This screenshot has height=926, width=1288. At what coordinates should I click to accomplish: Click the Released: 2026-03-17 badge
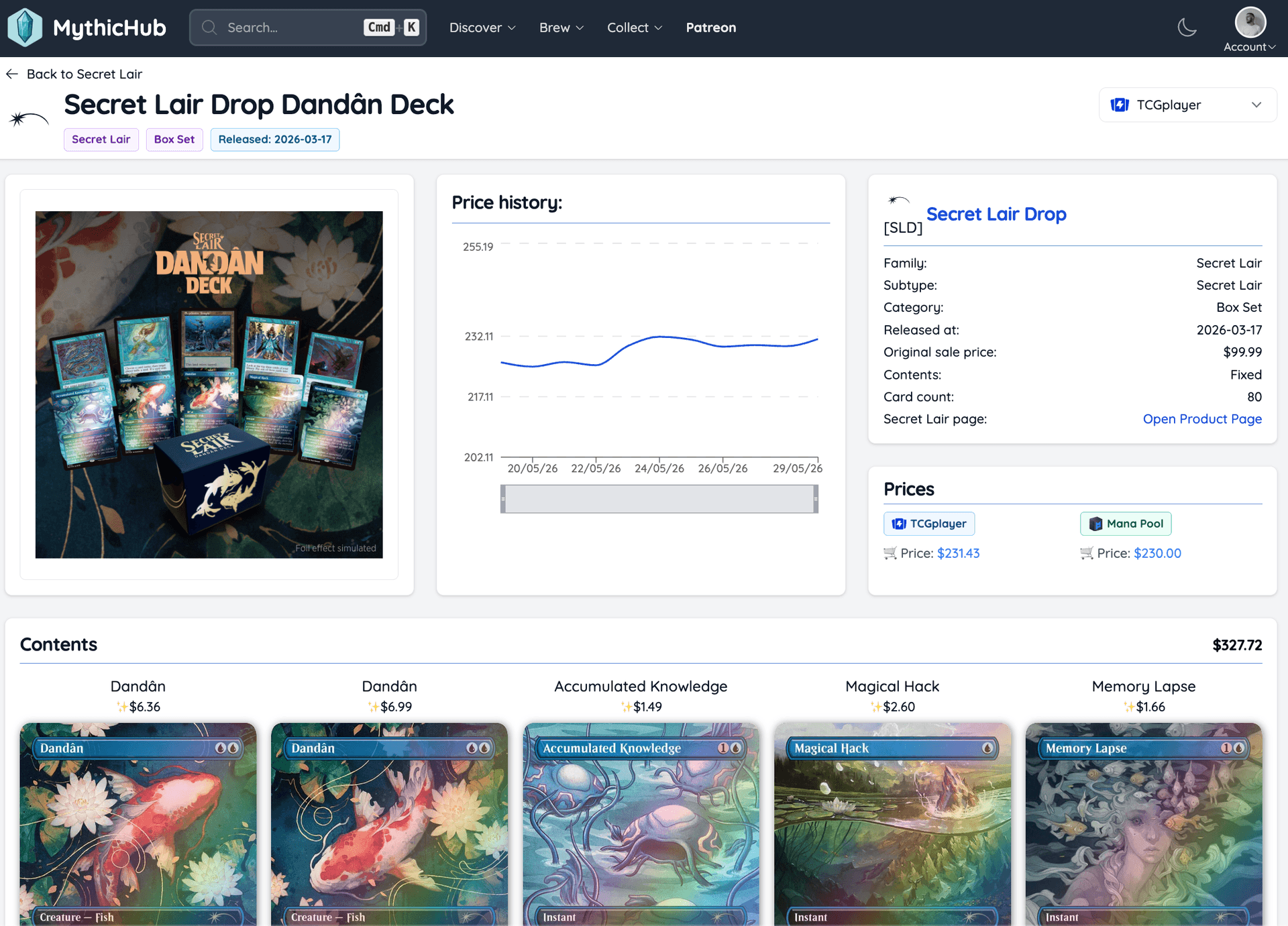pos(275,139)
